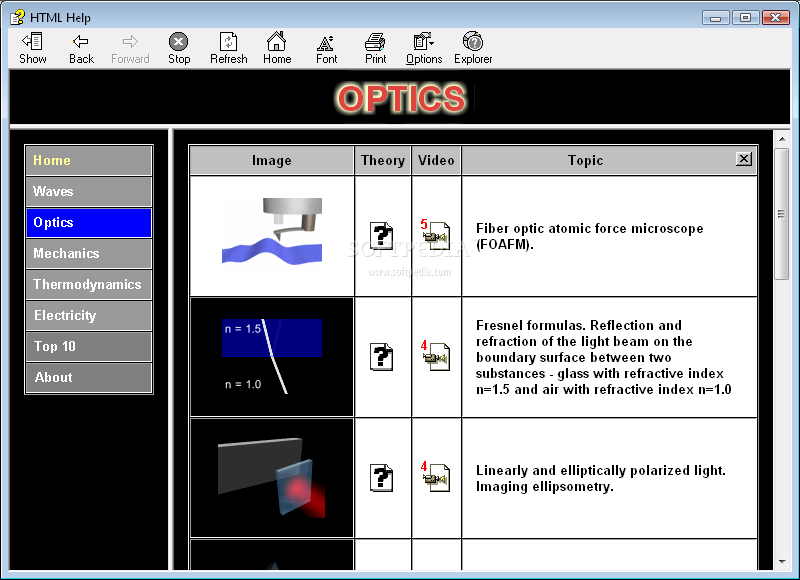
Task: Select Home in the sidebar menu
Action: 89,160
